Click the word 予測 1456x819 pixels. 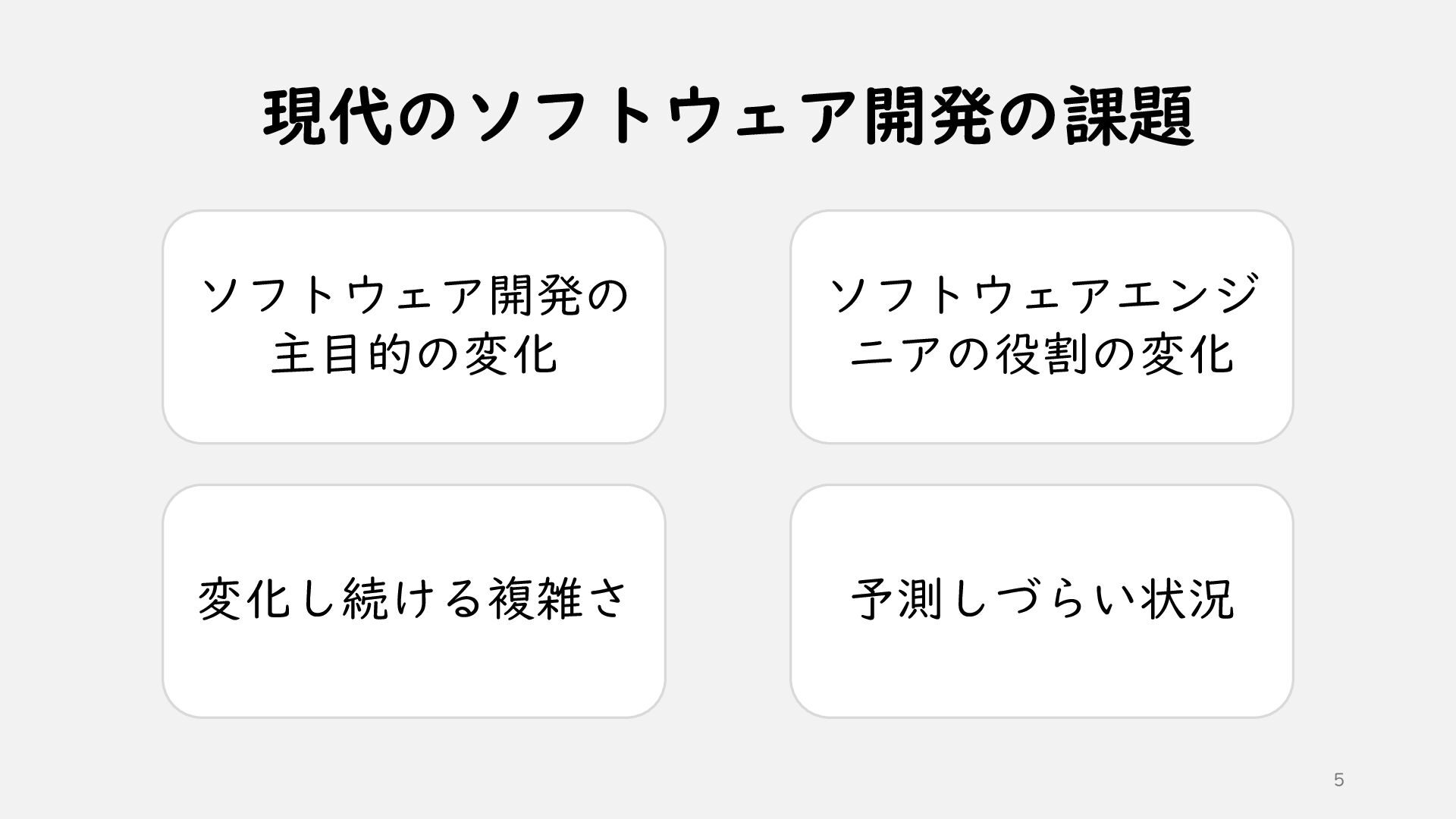(896, 599)
